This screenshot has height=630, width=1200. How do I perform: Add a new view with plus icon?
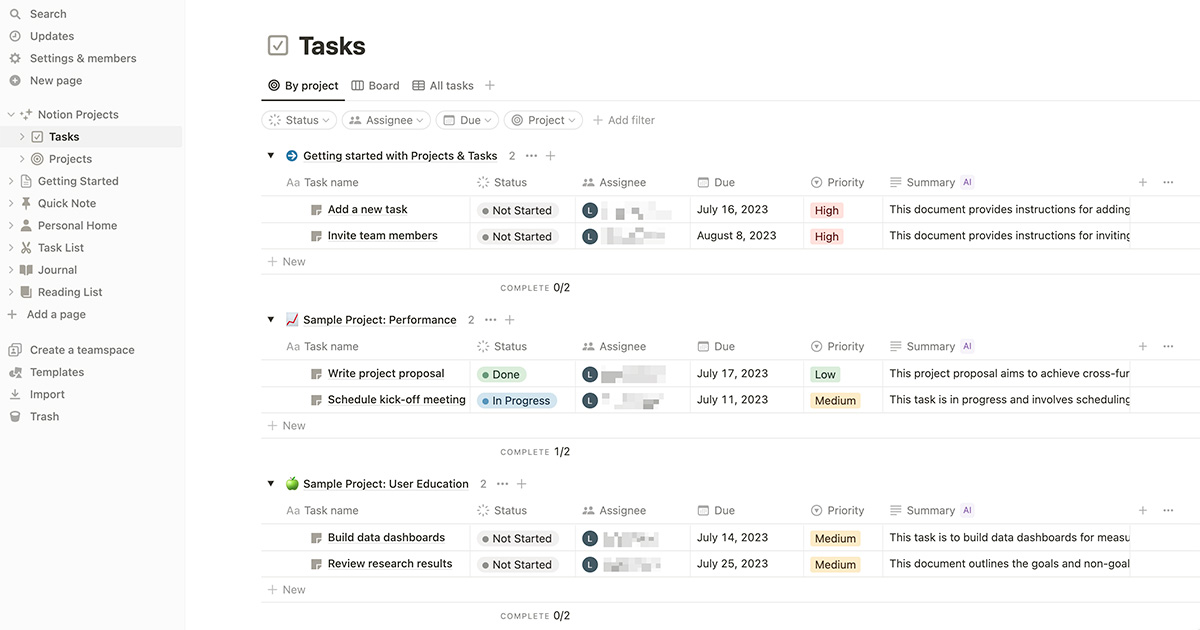(x=490, y=85)
